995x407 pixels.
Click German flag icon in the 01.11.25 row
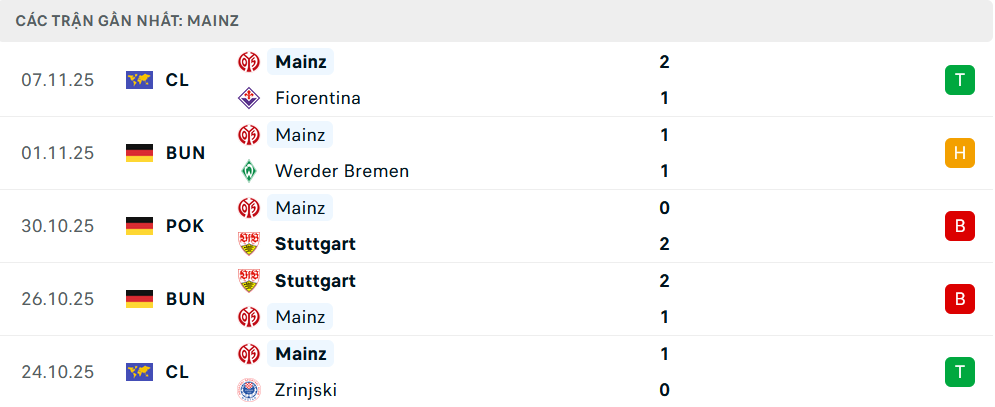pyautogui.click(x=139, y=153)
